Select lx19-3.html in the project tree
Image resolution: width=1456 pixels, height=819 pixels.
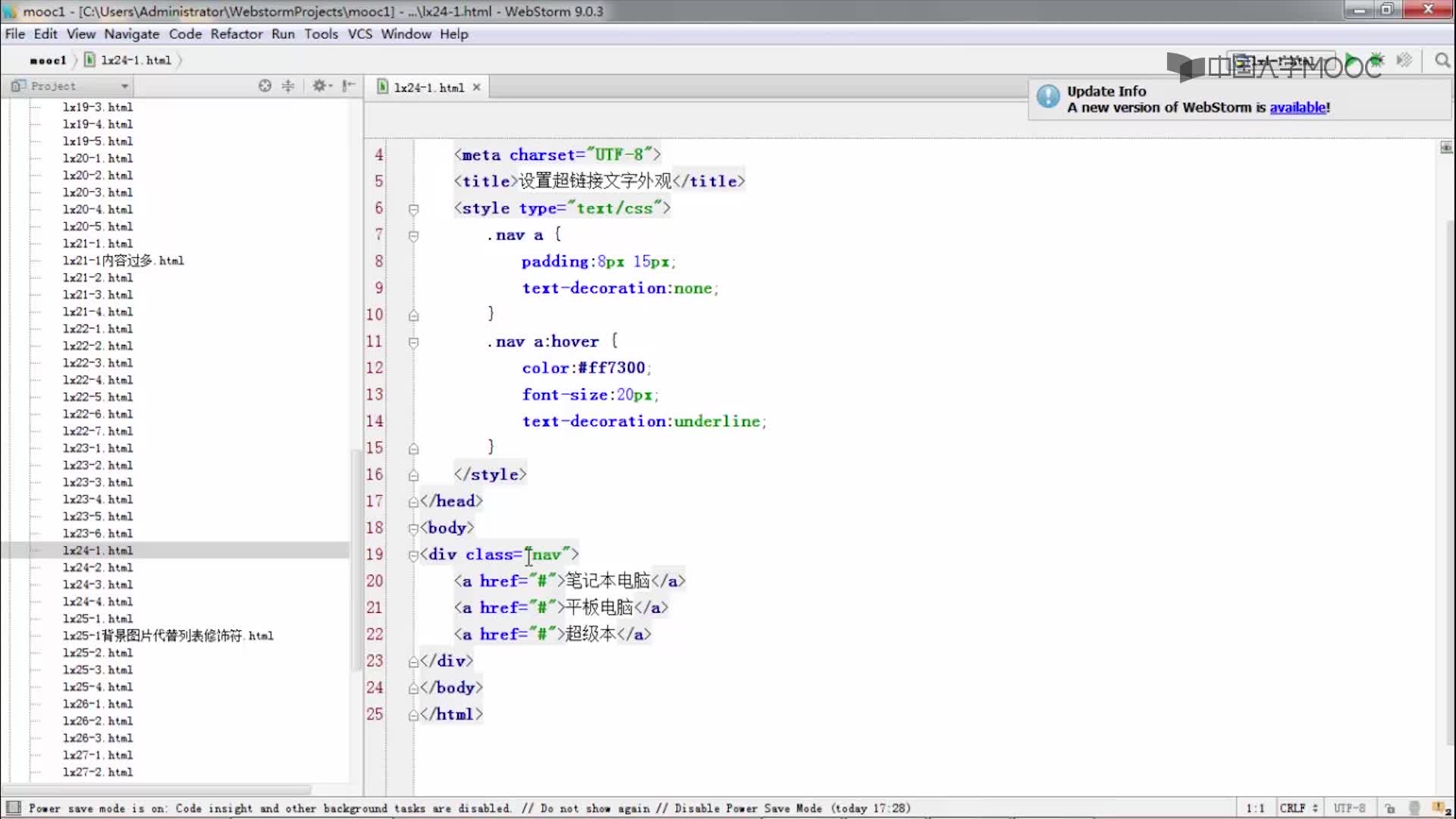tap(98, 107)
